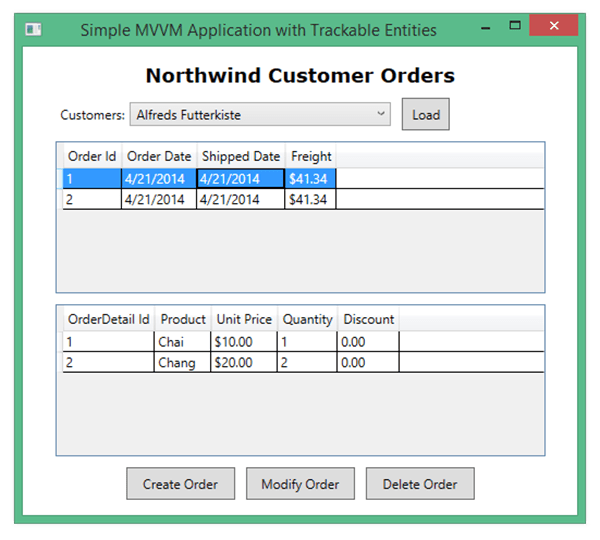600x540 pixels.
Task: Click the Quantity column header
Action: pos(307,320)
